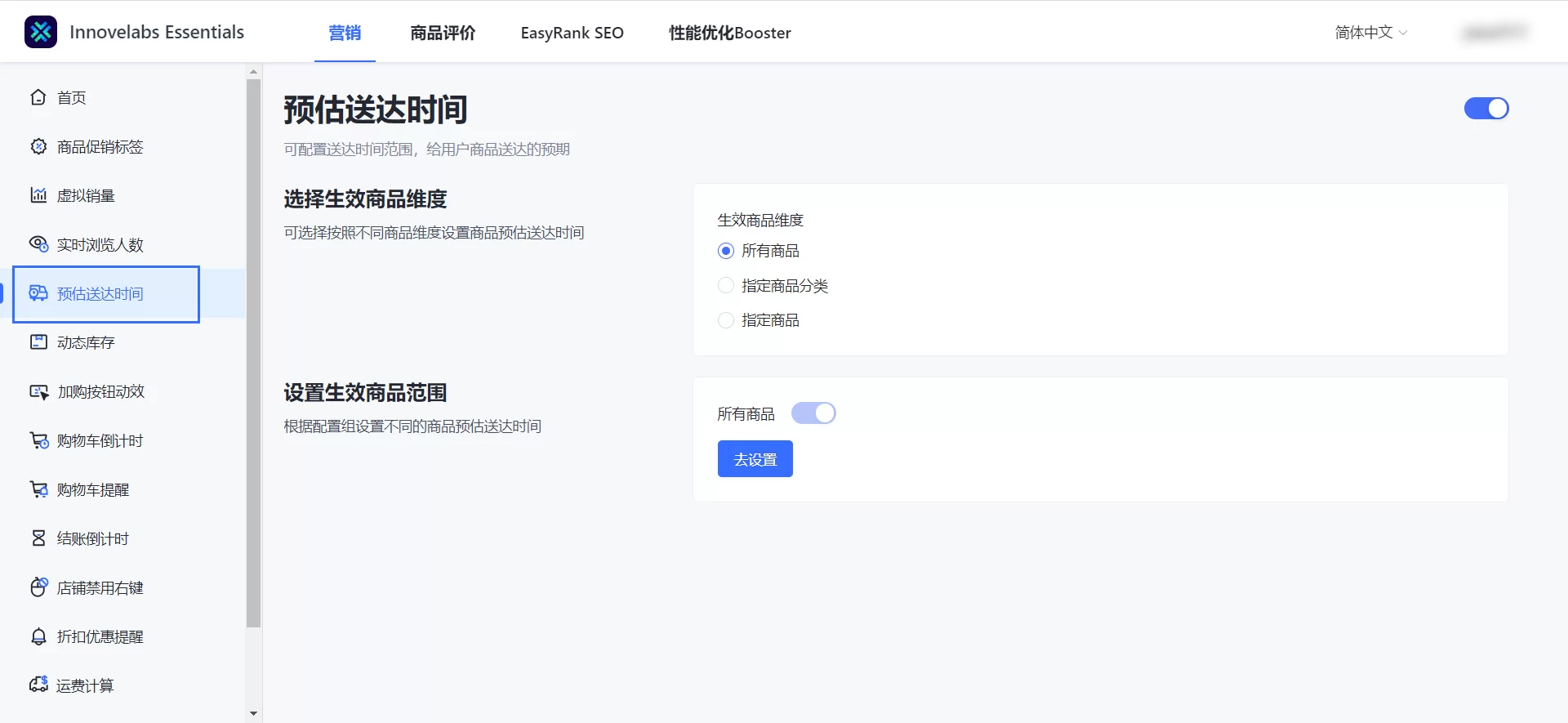1568x723 pixels.
Task: Open 实时浏览人数 in the sidebar
Action: point(122,244)
